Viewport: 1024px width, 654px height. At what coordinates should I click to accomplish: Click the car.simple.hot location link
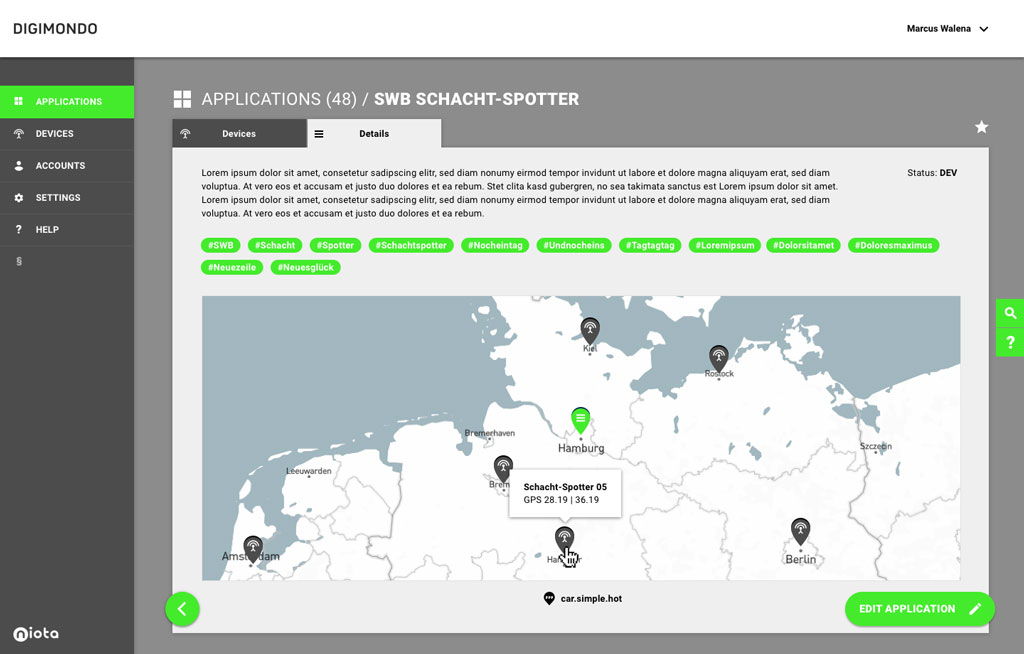pos(591,598)
